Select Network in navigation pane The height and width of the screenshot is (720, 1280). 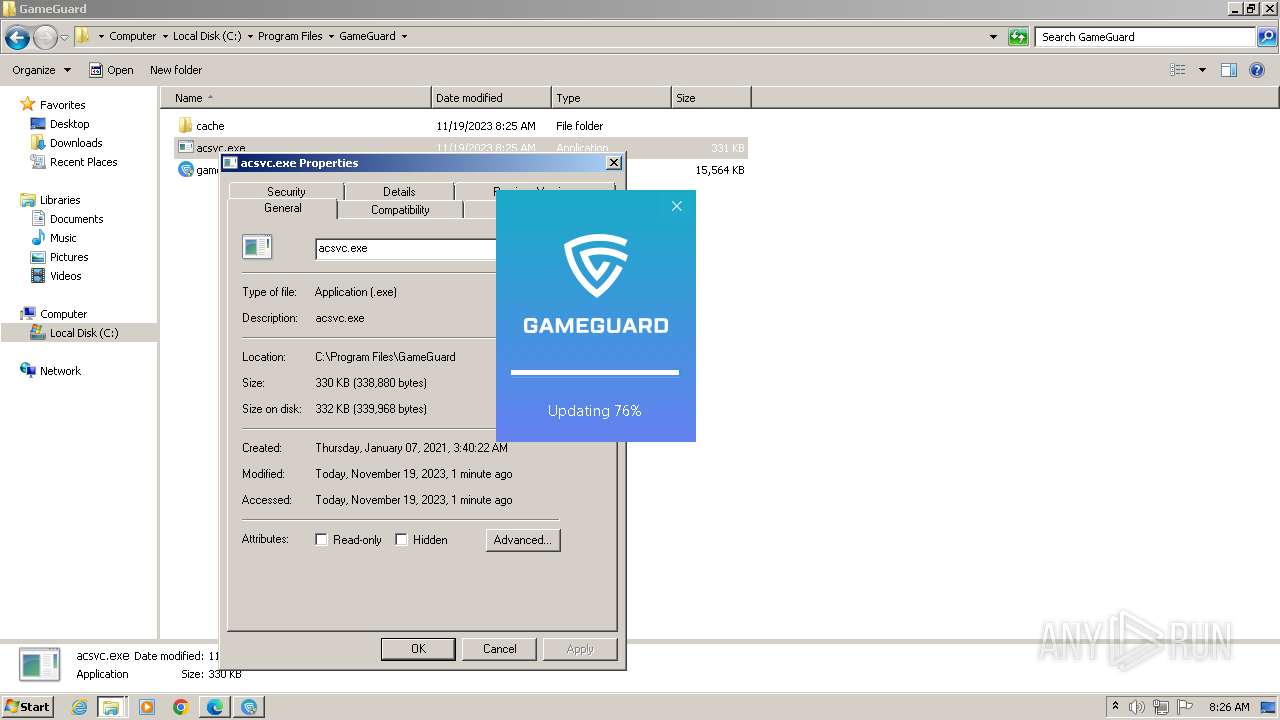pyautogui.click(x=60, y=371)
